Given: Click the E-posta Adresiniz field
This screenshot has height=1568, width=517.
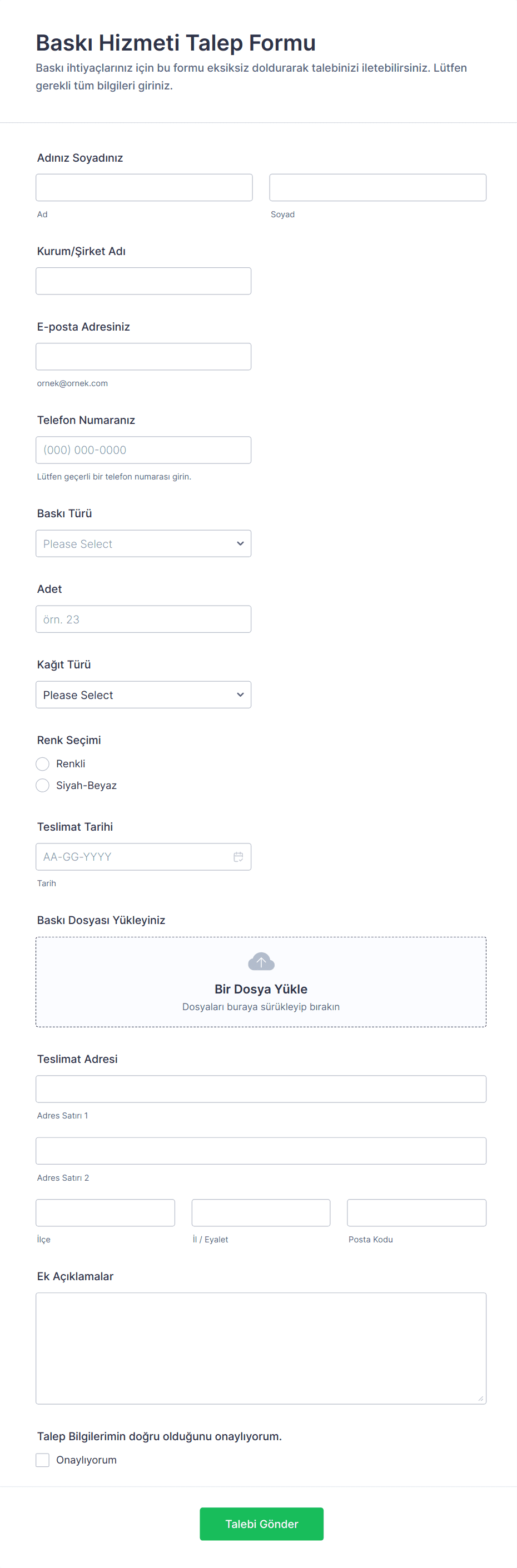Looking at the screenshot, I should (x=143, y=357).
